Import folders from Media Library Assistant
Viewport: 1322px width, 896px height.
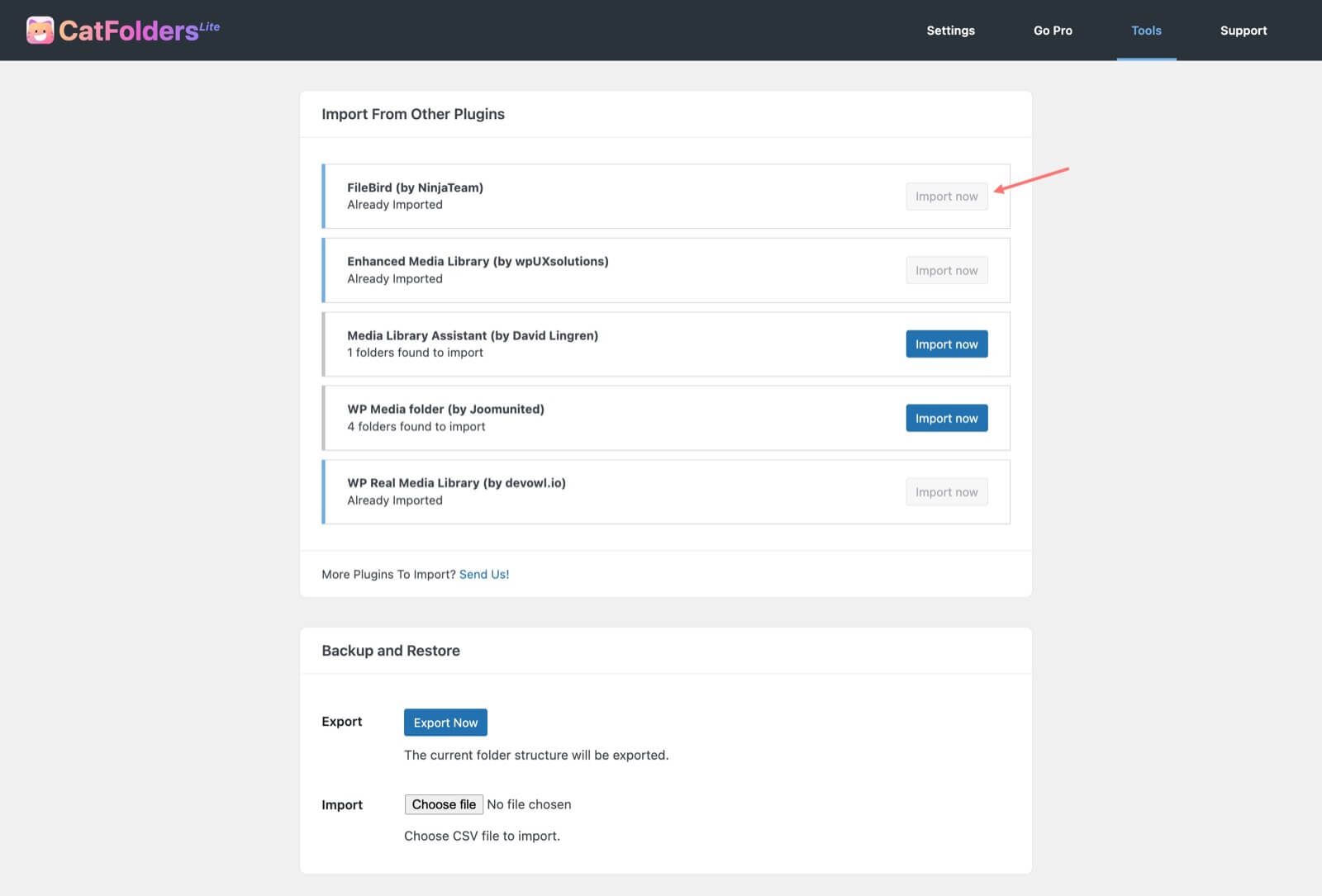946,344
